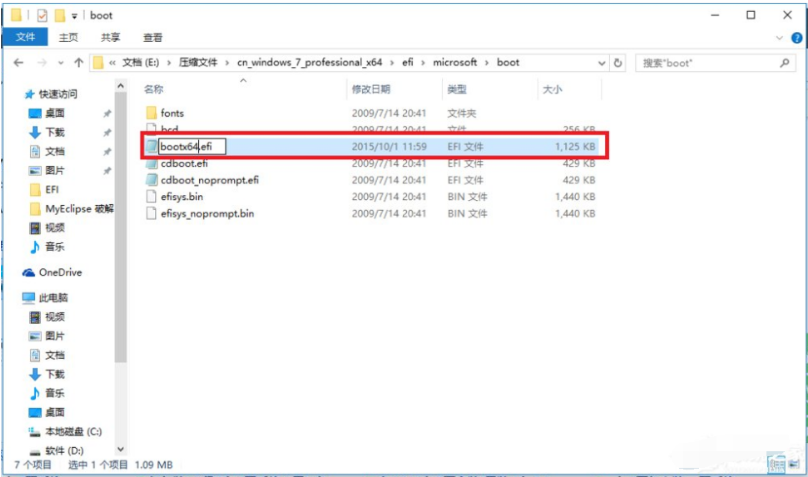
Task: Open OneDrive in the navigation pane
Action: pyautogui.click(x=60, y=272)
